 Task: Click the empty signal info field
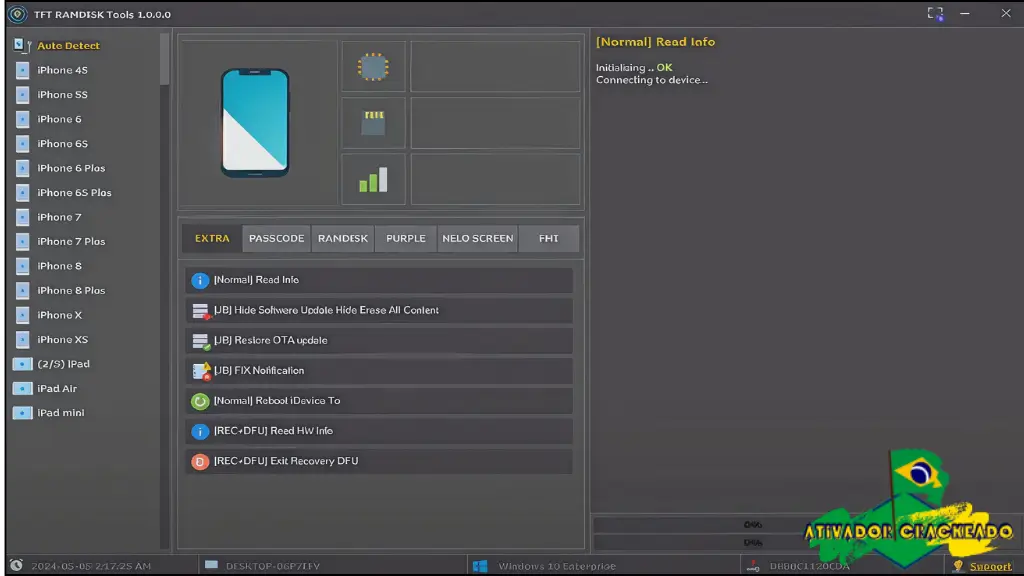(495, 180)
